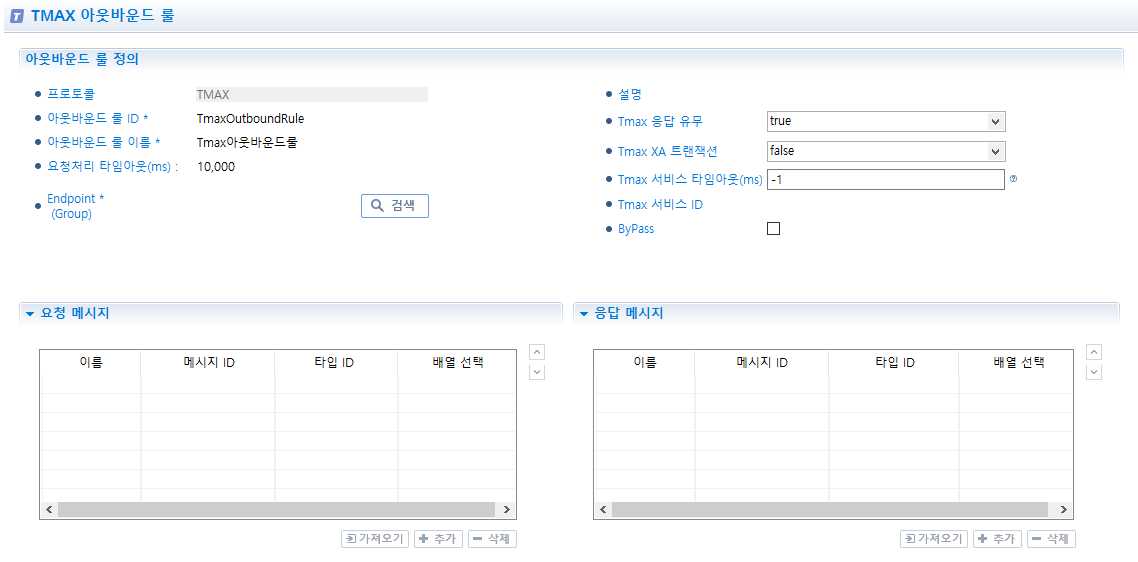Click the 프로토콜 field showing TMAX

point(311,94)
